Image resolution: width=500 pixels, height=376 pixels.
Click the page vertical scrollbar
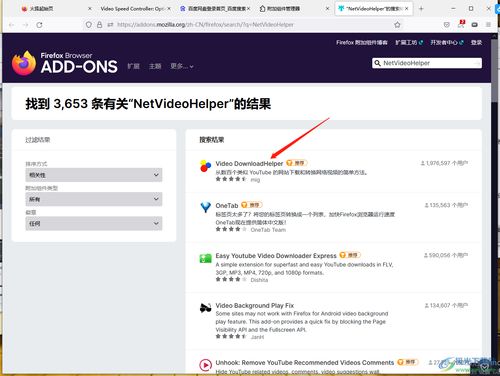click(494, 200)
